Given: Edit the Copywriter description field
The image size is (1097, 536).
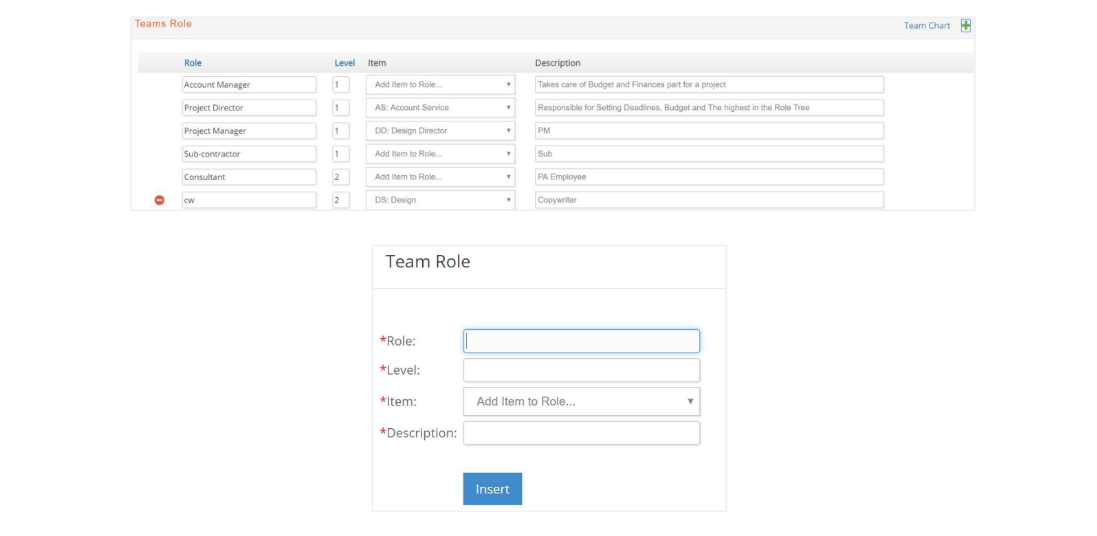Looking at the screenshot, I should coord(709,200).
